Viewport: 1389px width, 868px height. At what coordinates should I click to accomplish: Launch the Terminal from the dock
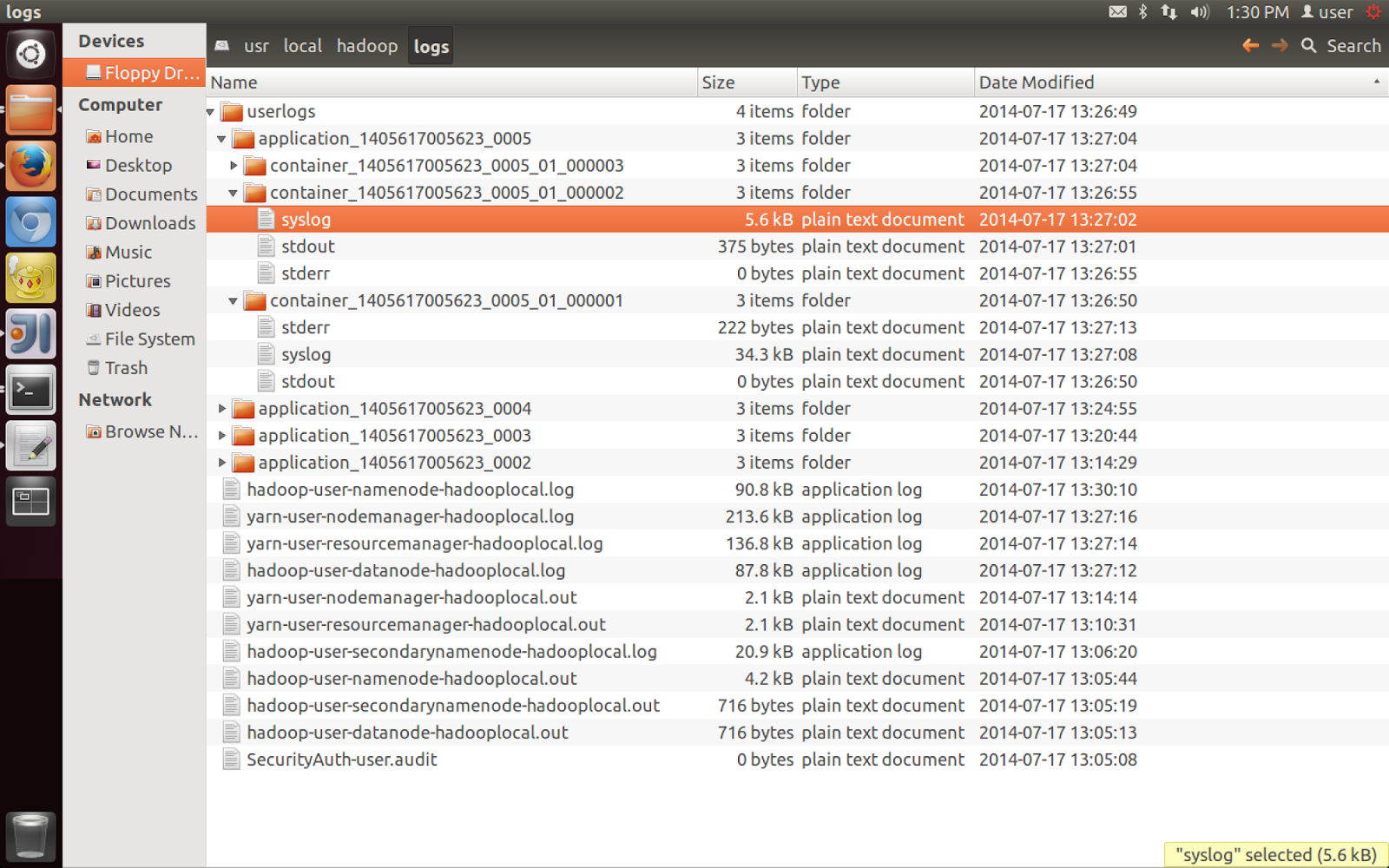(x=30, y=390)
